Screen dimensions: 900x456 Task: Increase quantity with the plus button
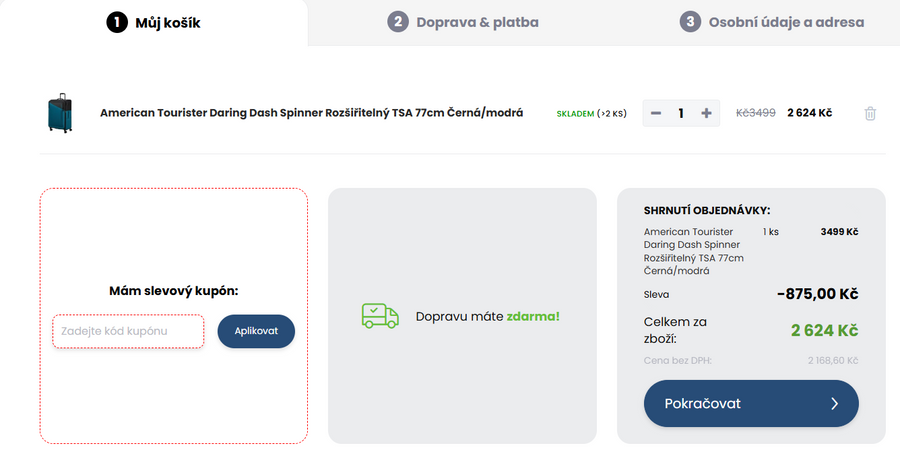[706, 113]
